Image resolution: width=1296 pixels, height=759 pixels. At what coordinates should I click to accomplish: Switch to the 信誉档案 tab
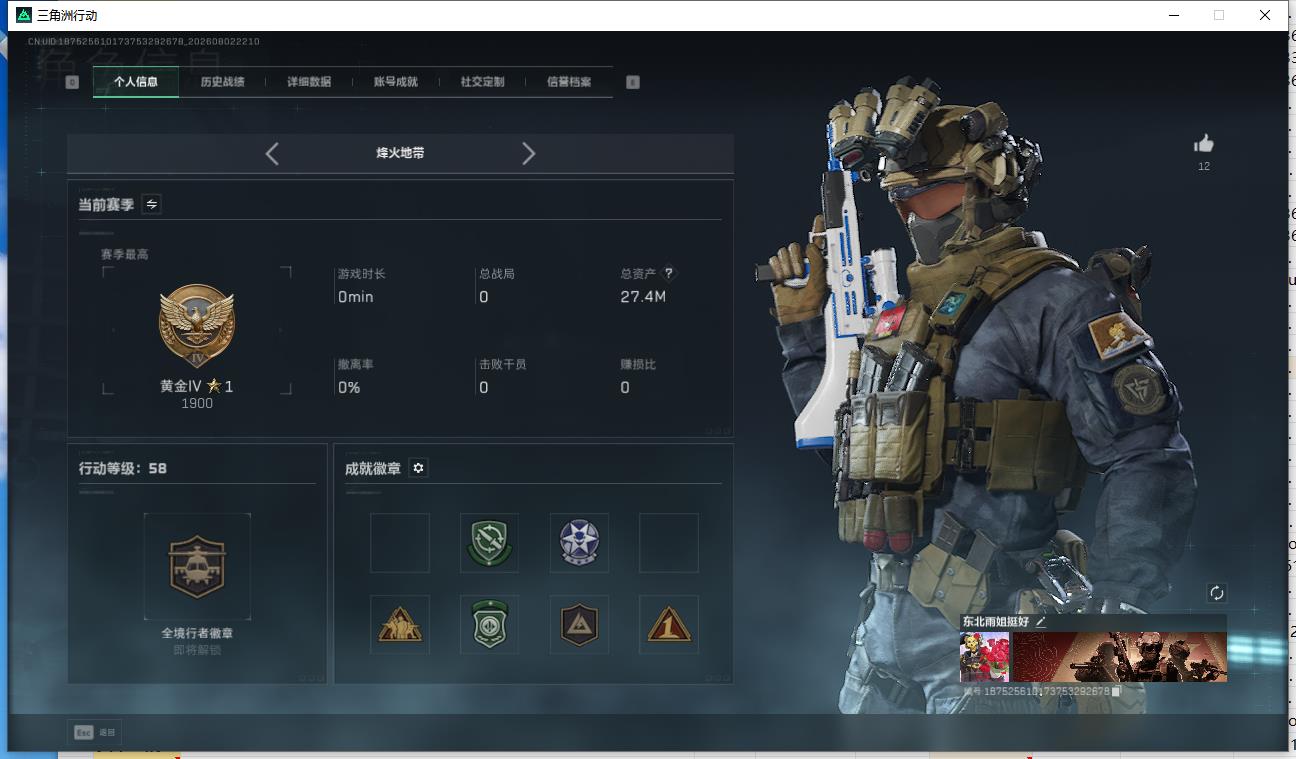pos(569,82)
